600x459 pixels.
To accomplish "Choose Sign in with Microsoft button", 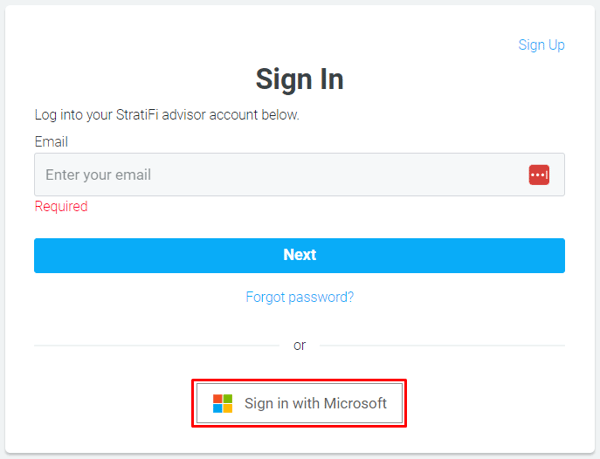I will pyautogui.click(x=300, y=404).
